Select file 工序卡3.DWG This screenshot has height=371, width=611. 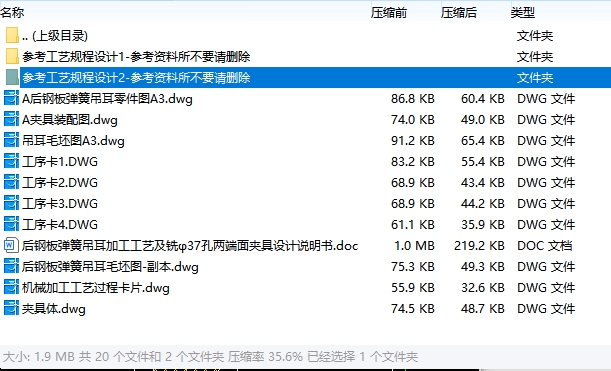point(60,203)
